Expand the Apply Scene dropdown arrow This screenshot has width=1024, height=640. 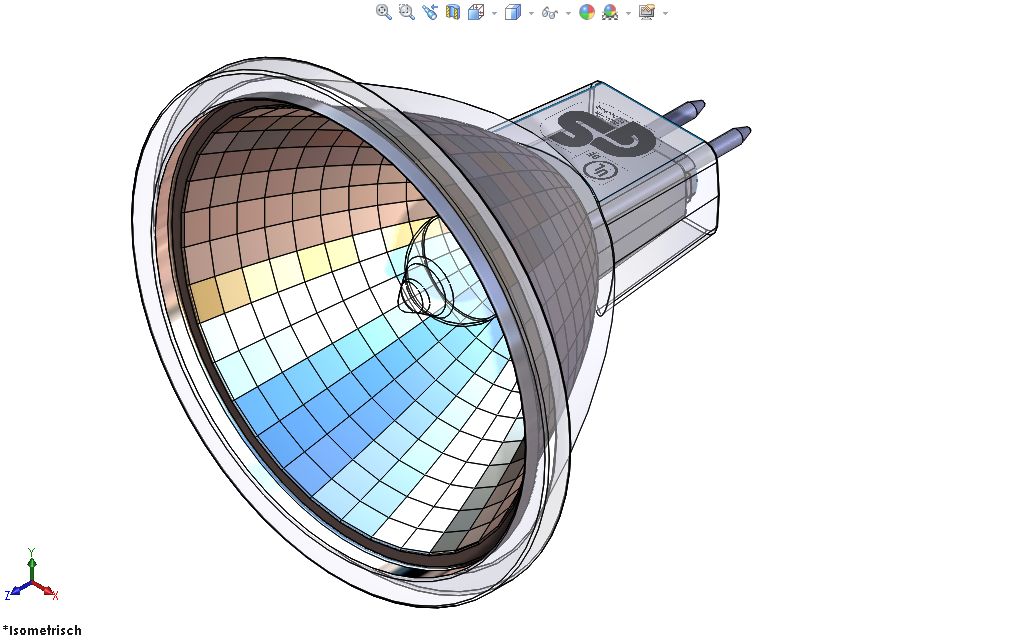(x=628, y=13)
